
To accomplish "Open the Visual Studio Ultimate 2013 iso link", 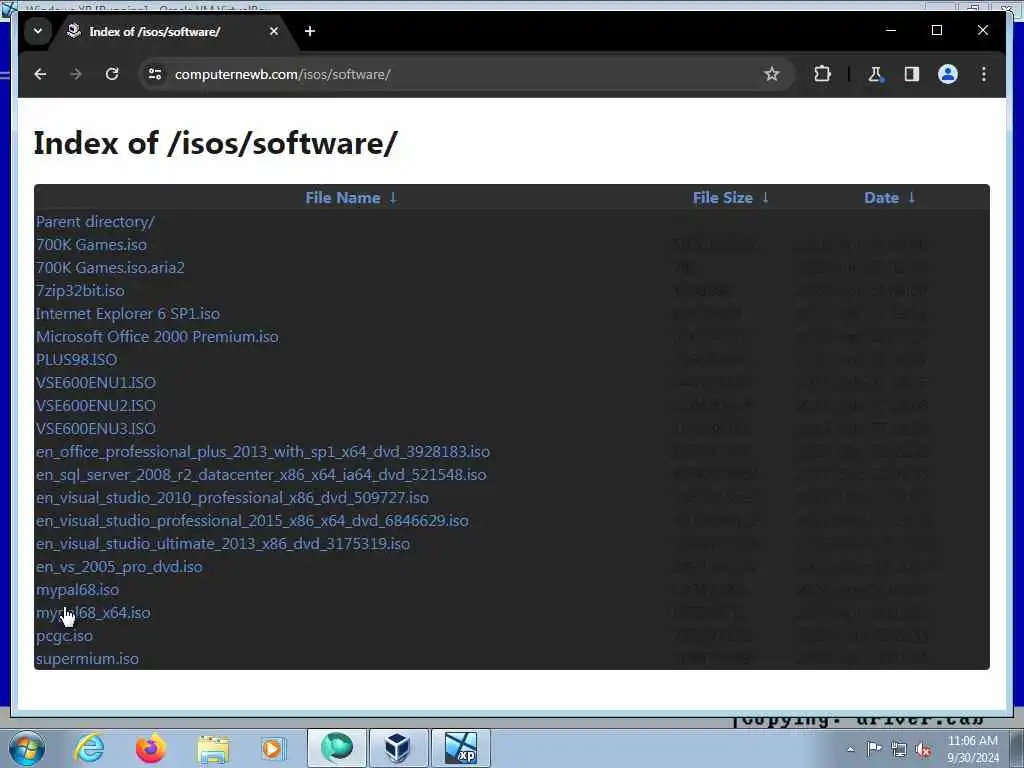I will point(223,543).
